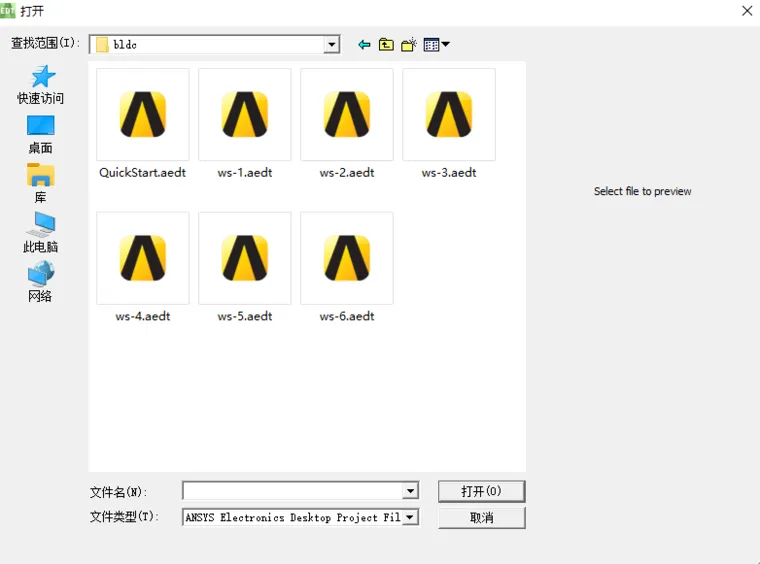Click the ws-1.aedt file name label
760x564 pixels.
(245, 172)
